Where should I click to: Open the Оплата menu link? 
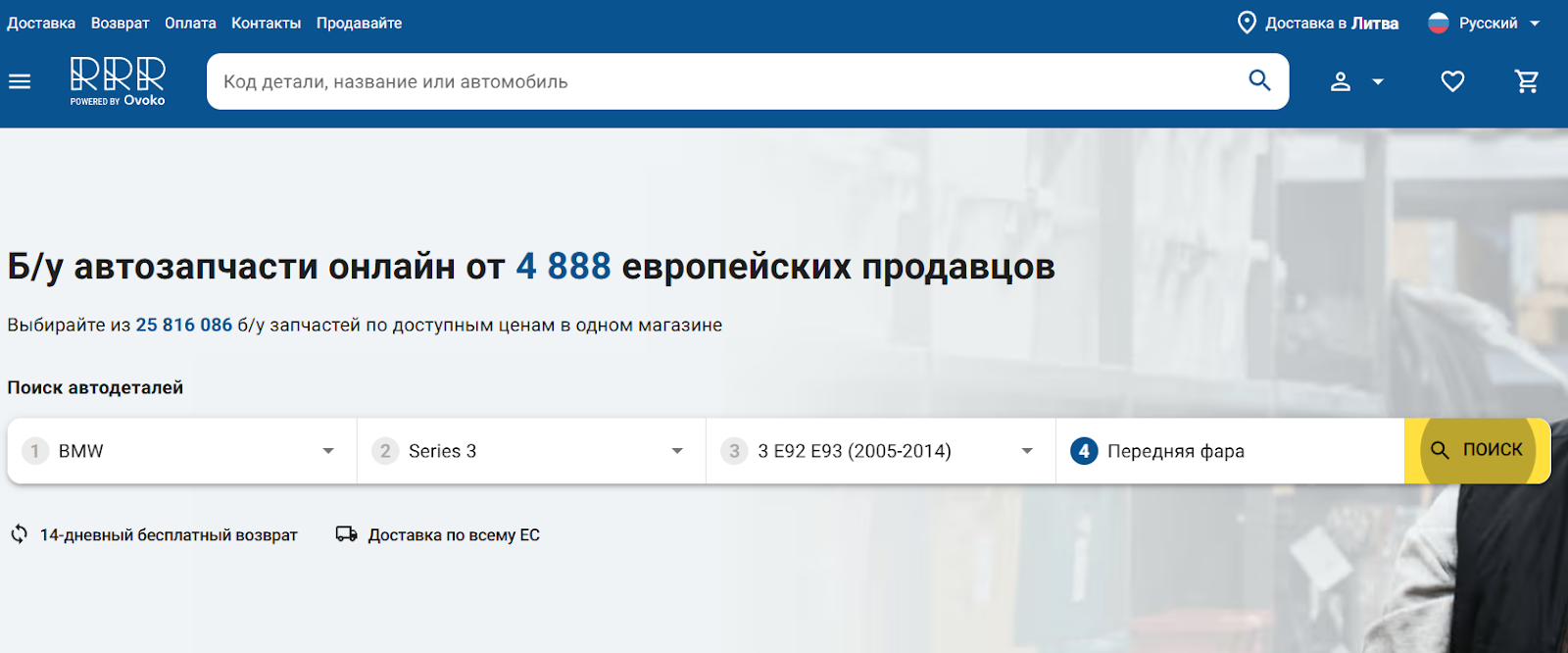190,23
